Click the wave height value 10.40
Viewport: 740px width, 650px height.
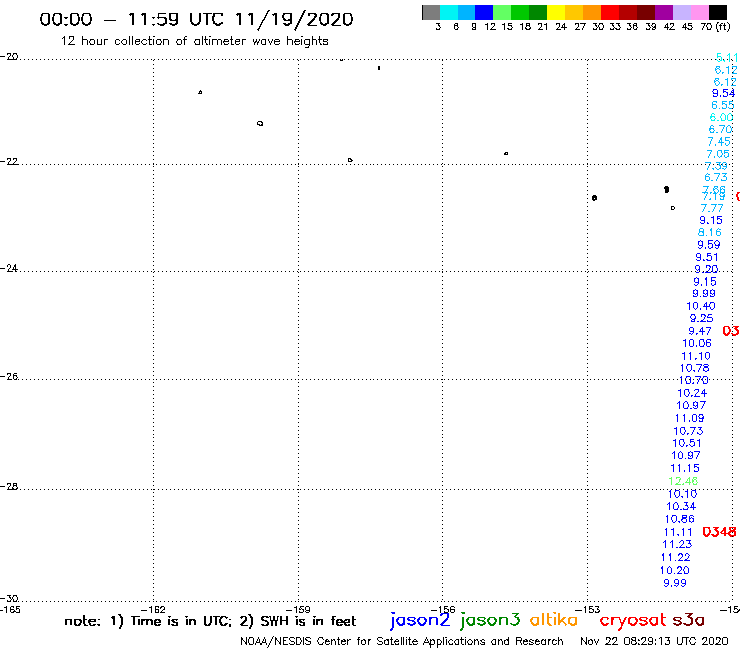(x=701, y=306)
